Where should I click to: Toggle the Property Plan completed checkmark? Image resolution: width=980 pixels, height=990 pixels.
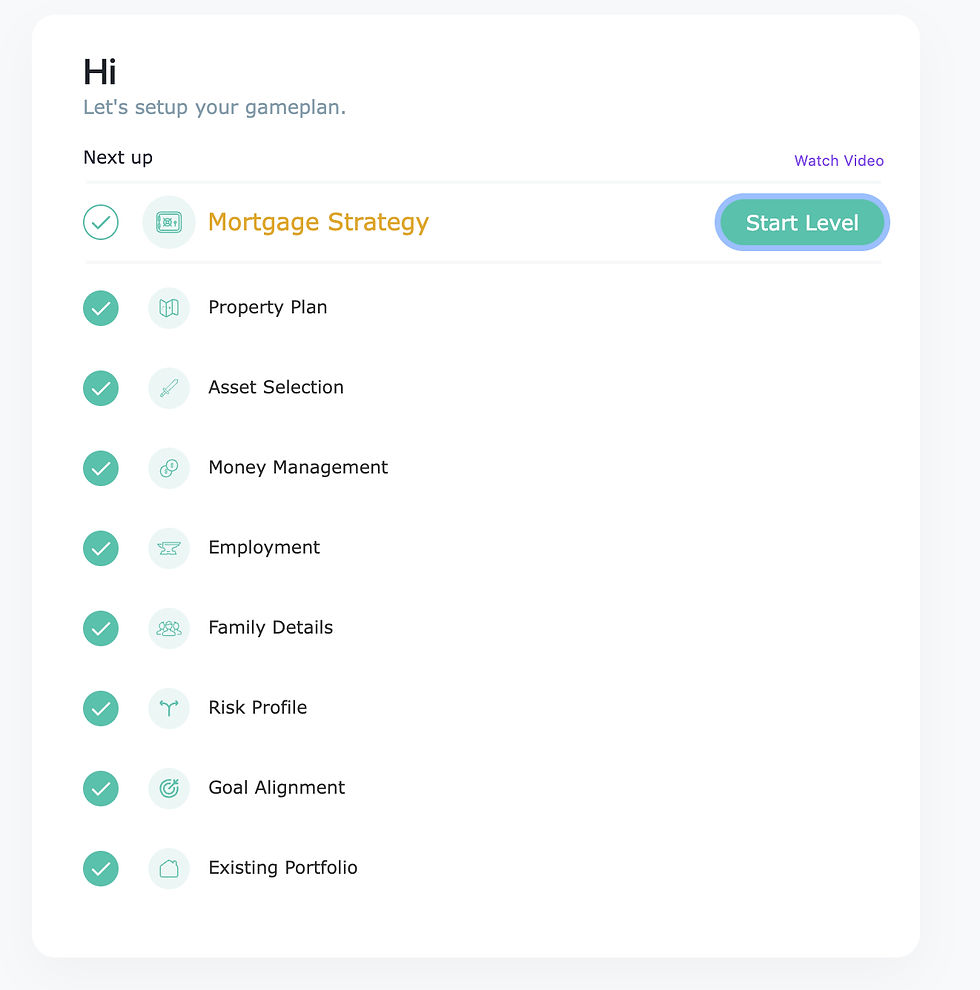click(101, 308)
